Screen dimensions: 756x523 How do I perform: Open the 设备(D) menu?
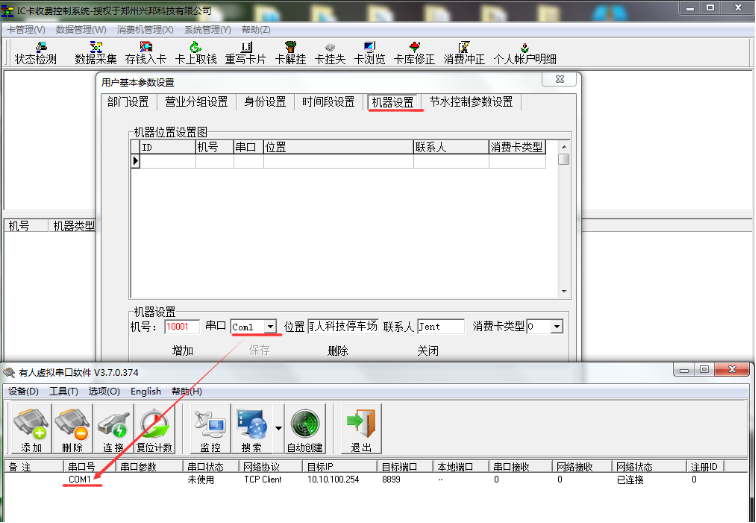coord(23,391)
